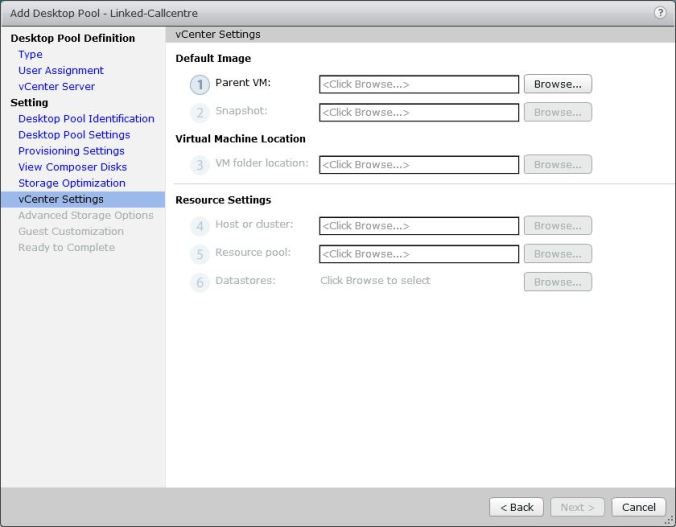Open Provisioning Settings step
This screenshot has height=527, width=676.
tap(71, 150)
